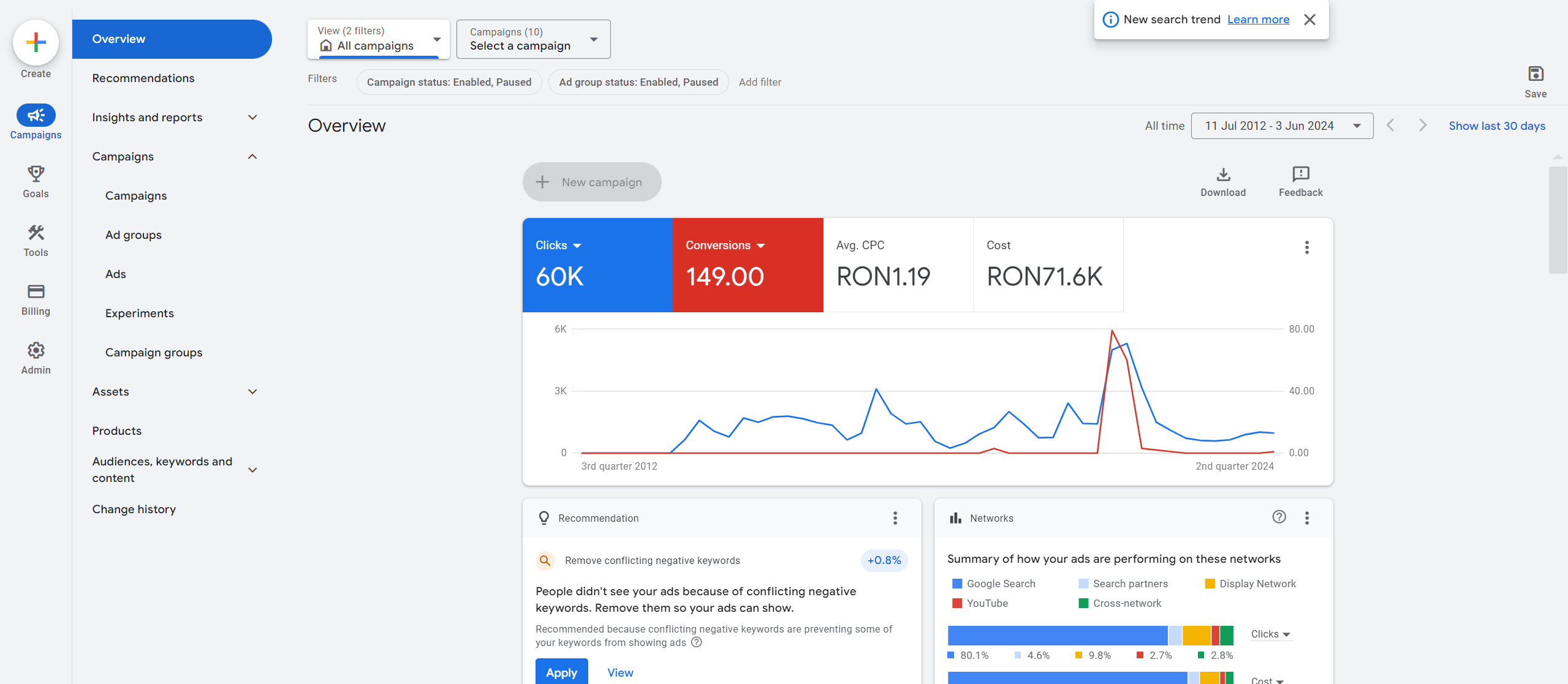The image size is (1568, 684).
Task: Dismiss the new search trend notification
Action: click(1309, 20)
